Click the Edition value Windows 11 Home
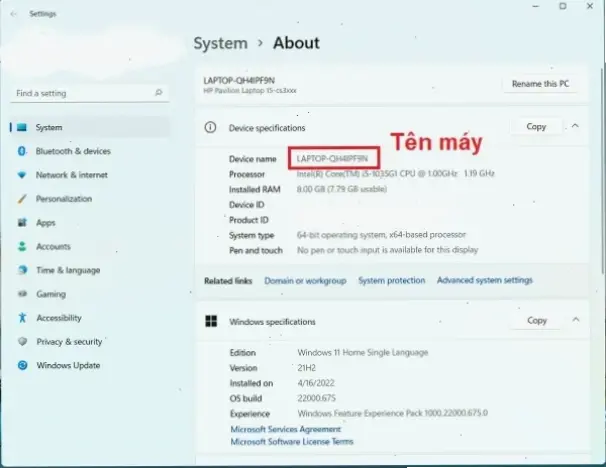The width and height of the screenshot is (606, 468). (x=363, y=352)
